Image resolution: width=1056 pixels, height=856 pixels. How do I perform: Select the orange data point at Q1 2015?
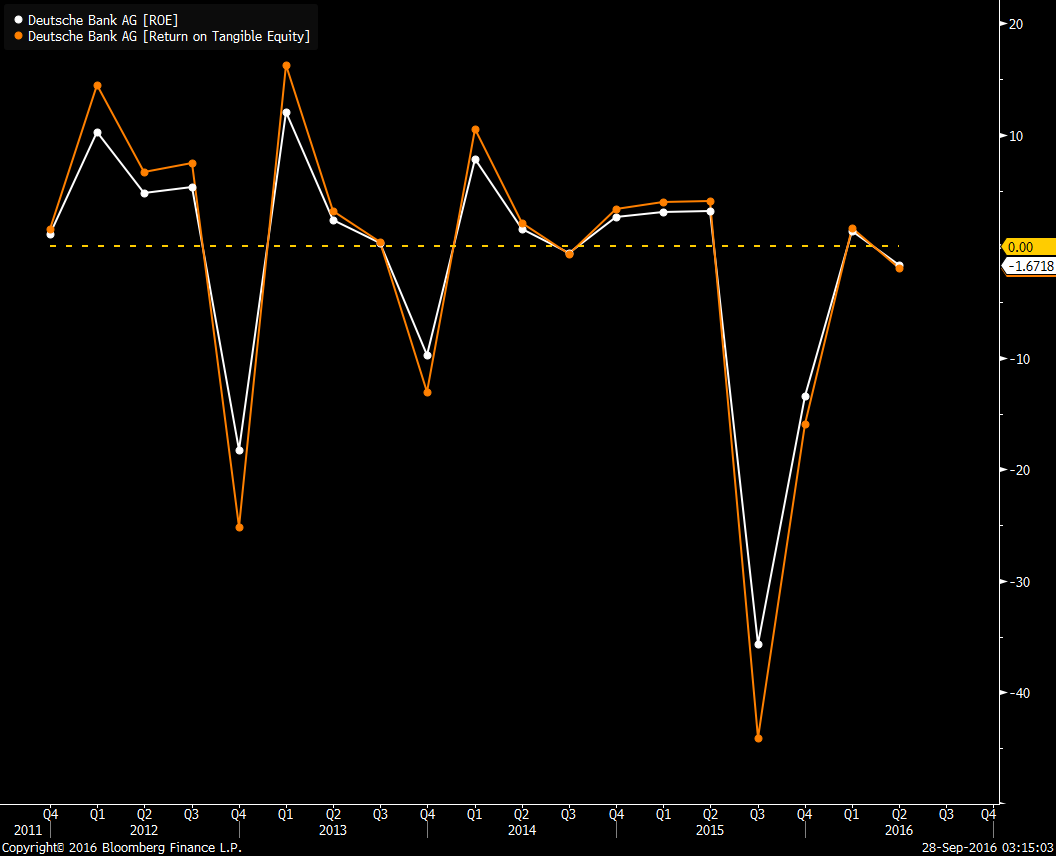pos(663,203)
